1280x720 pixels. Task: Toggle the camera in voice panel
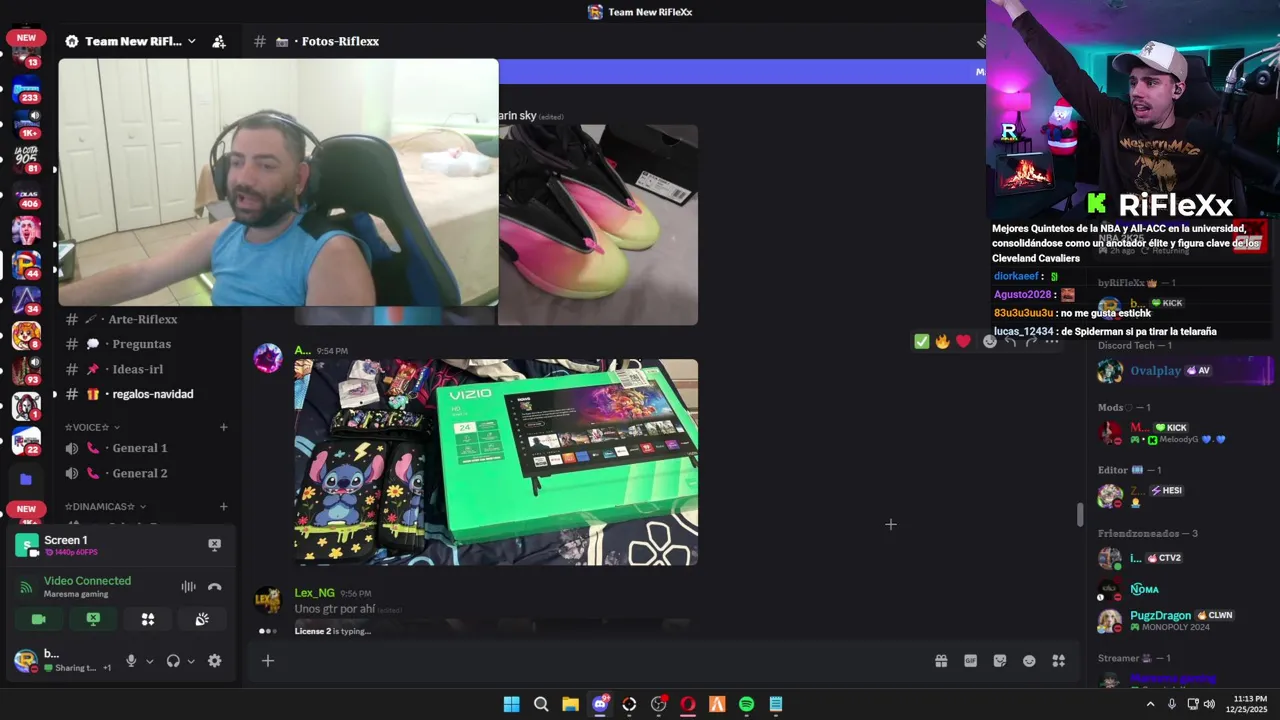39,619
